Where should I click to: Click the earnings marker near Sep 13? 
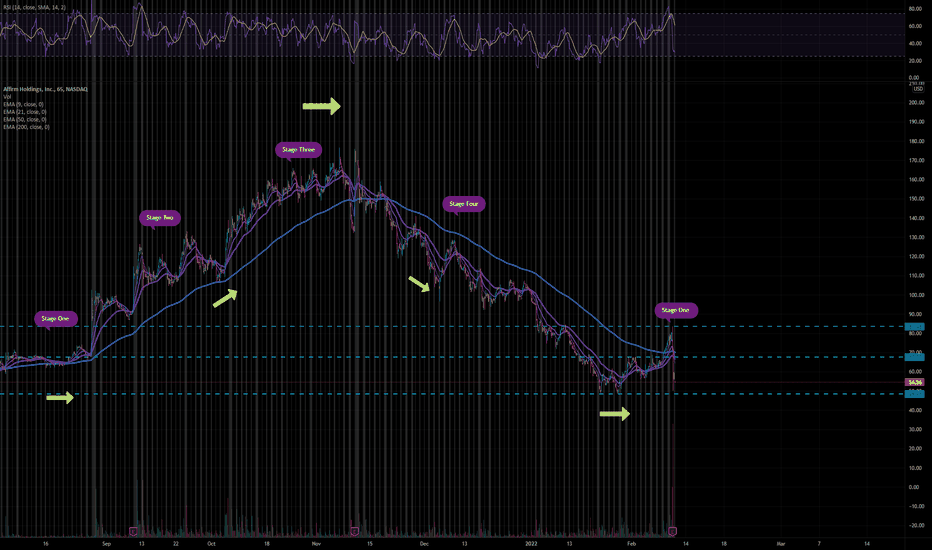(x=133, y=530)
